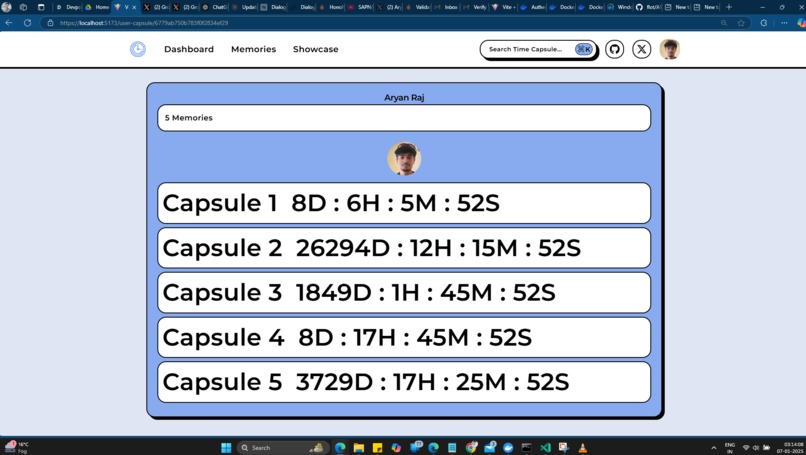Click the Aryan Raj name heading
The width and height of the screenshot is (806, 455).
[x=404, y=98]
